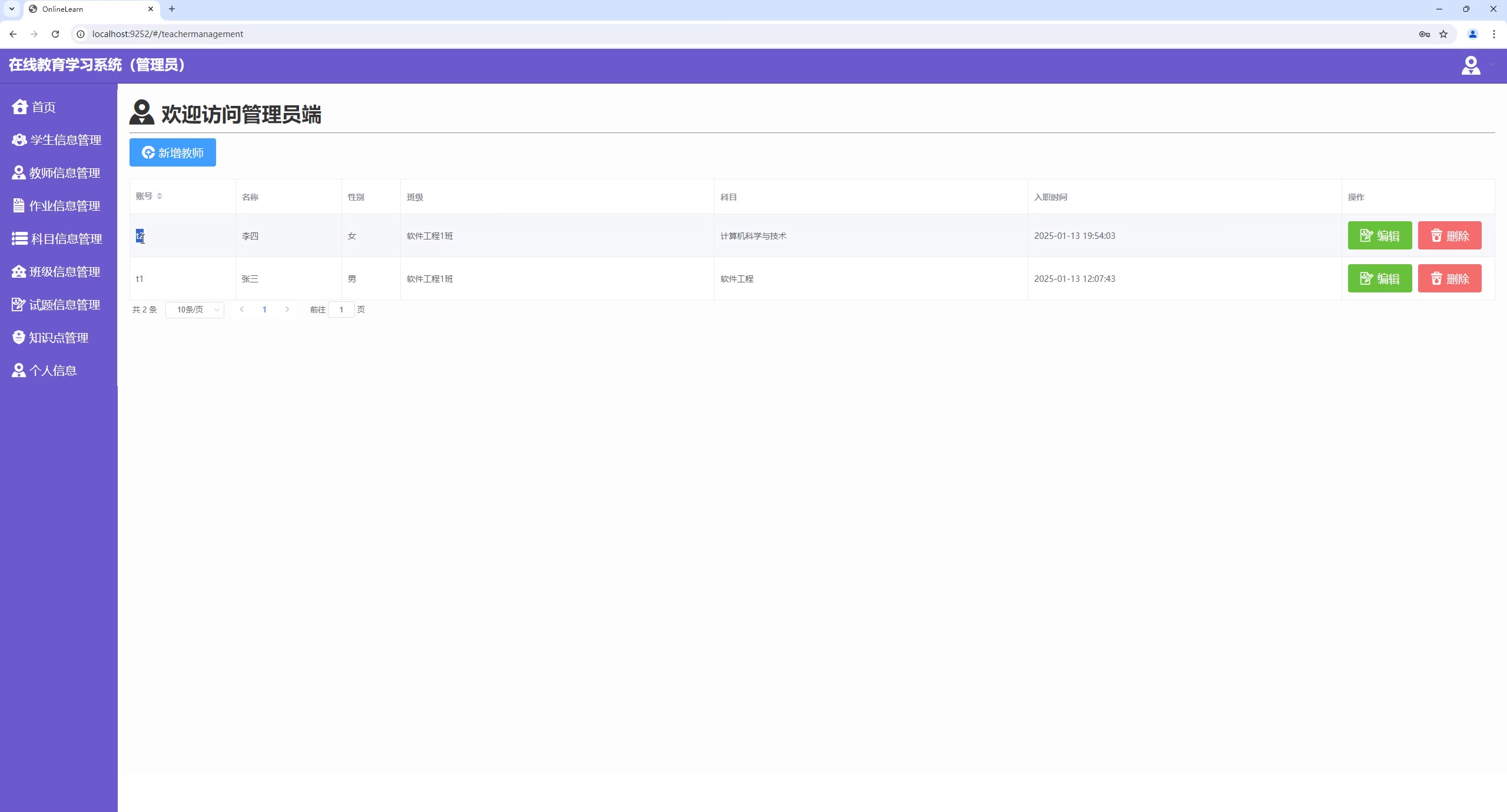Viewport: 1507px width, 812px height.
Task: Click the shield icon beside 知识点管理
Action: pos(19,337)
